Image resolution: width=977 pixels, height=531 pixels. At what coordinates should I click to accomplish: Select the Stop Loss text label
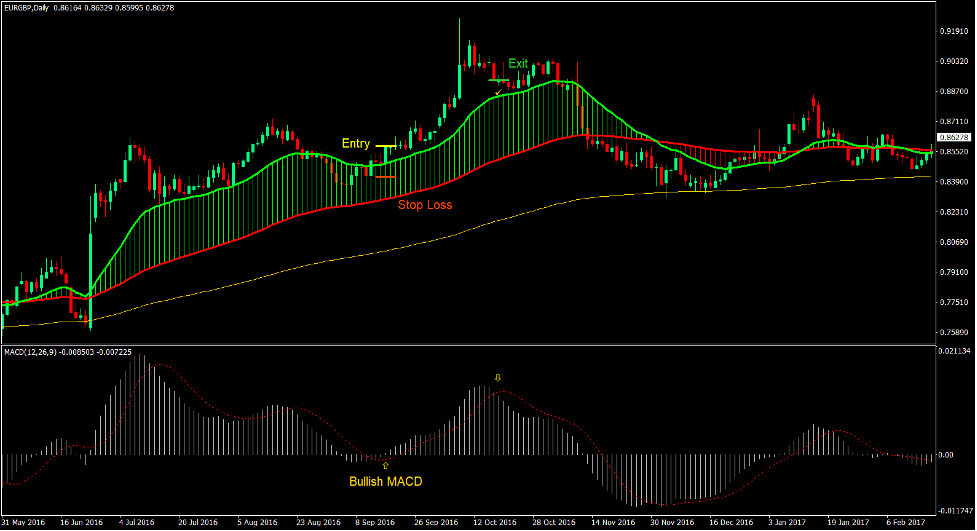(x=425, y=205)
